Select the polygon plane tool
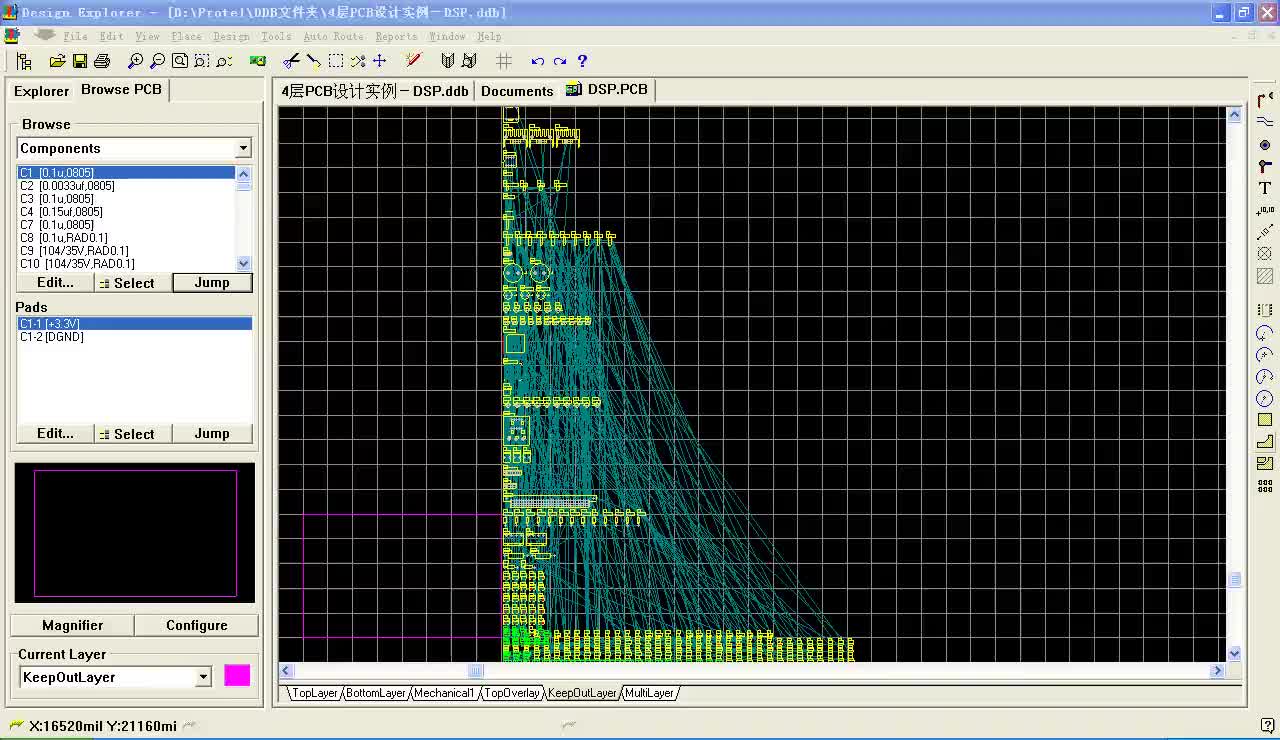The height and width of the screenshot is (740, 1280). point(1265,442)
